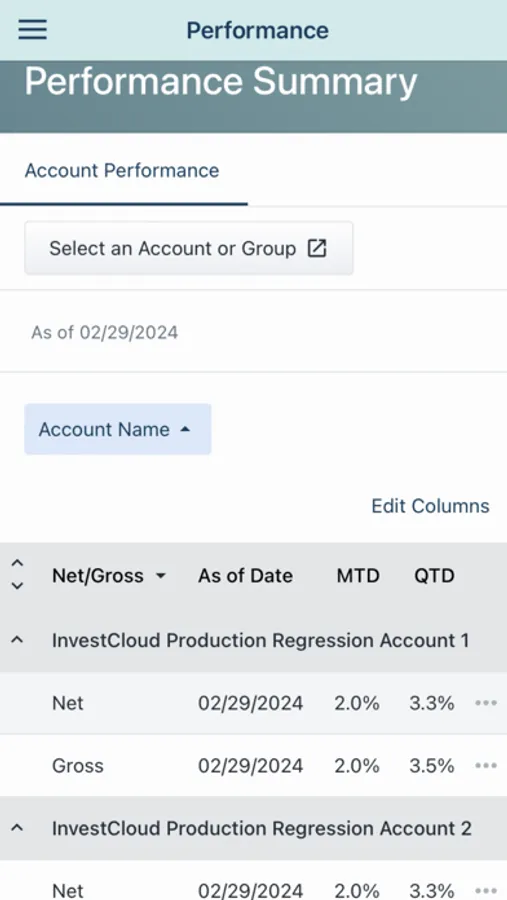Screen dimensions: 507x900
Task: Open the more options menu for Account 1 Net row
Action: (486, 703)
